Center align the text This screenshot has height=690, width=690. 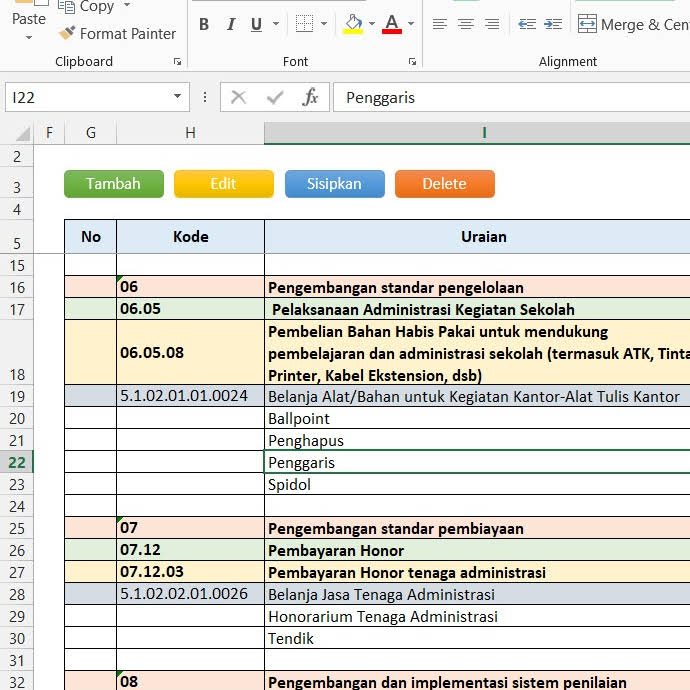click(466, 25)
